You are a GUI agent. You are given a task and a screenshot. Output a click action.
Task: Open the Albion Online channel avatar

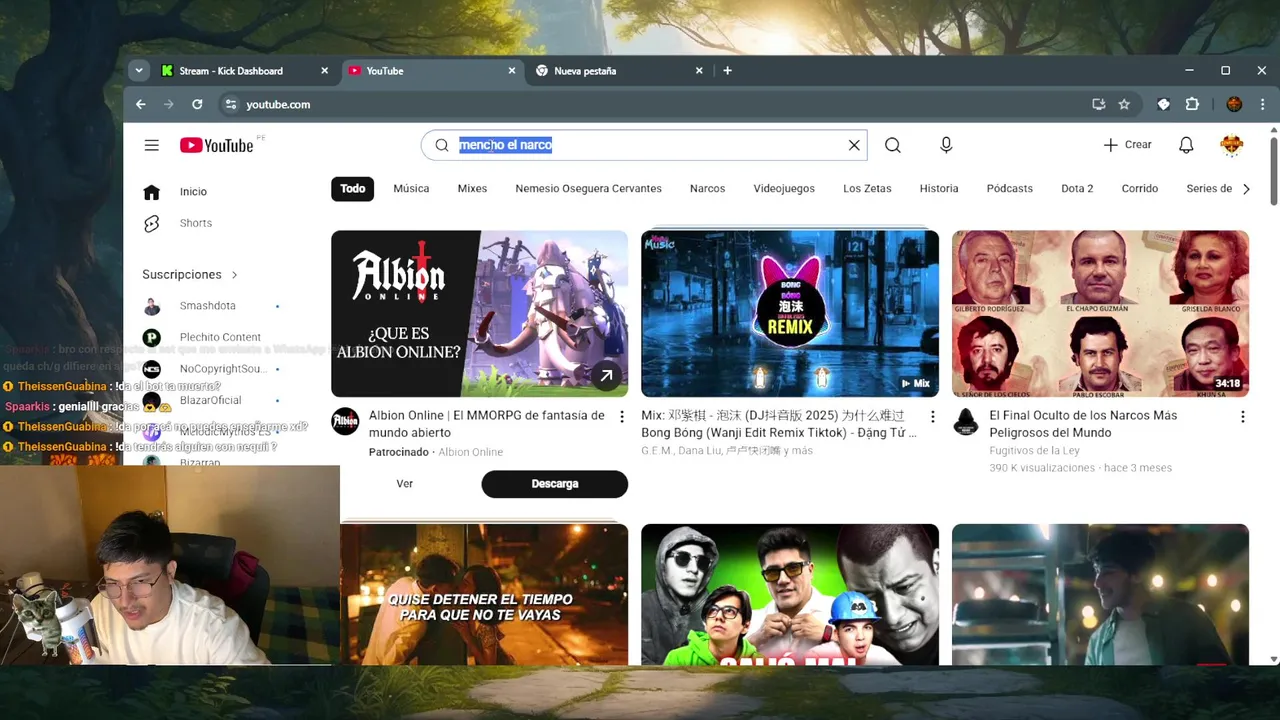[x=345, y=422]
